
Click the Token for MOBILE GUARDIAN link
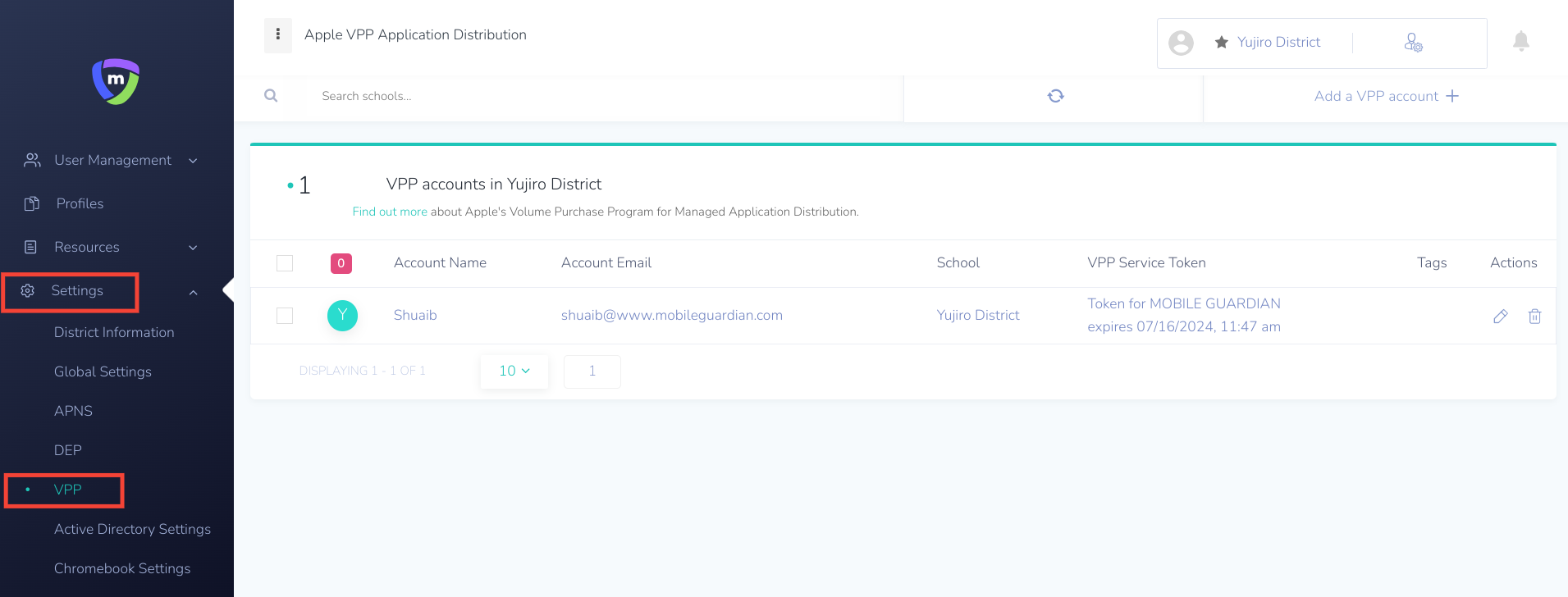coord(1184,303)
